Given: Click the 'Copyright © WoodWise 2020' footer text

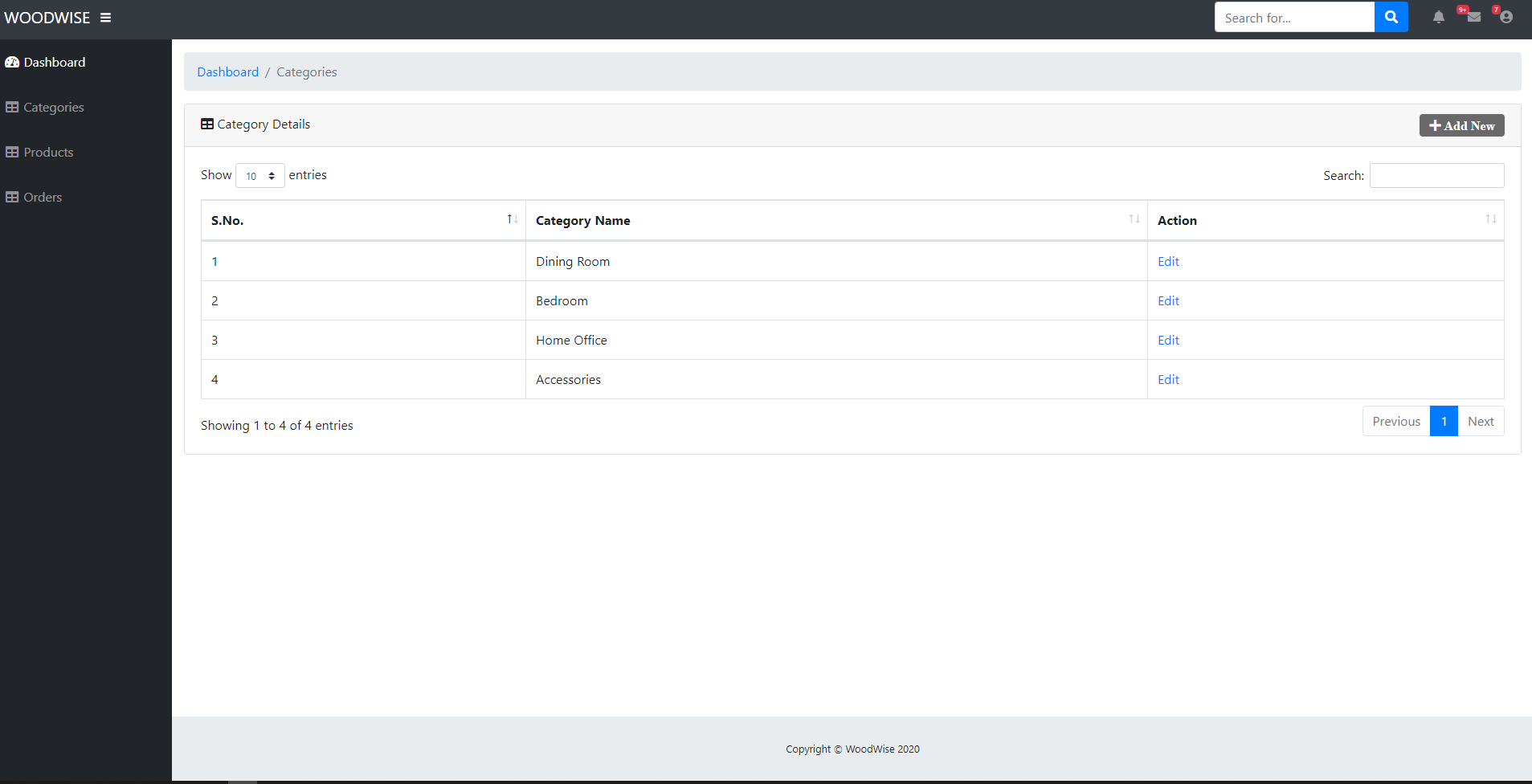Looking at the screenshot, I should 852,749.
